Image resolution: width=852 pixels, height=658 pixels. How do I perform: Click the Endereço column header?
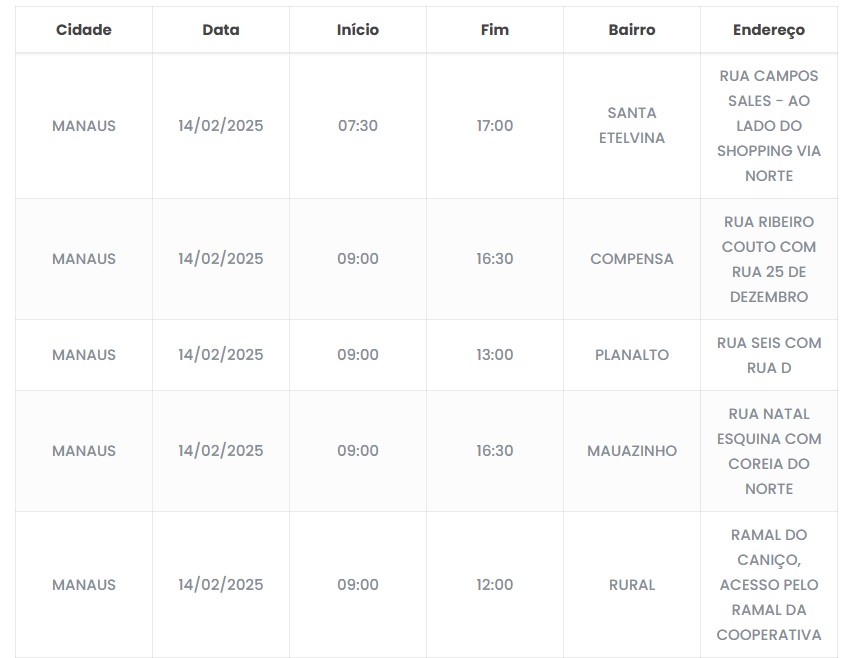769,30
